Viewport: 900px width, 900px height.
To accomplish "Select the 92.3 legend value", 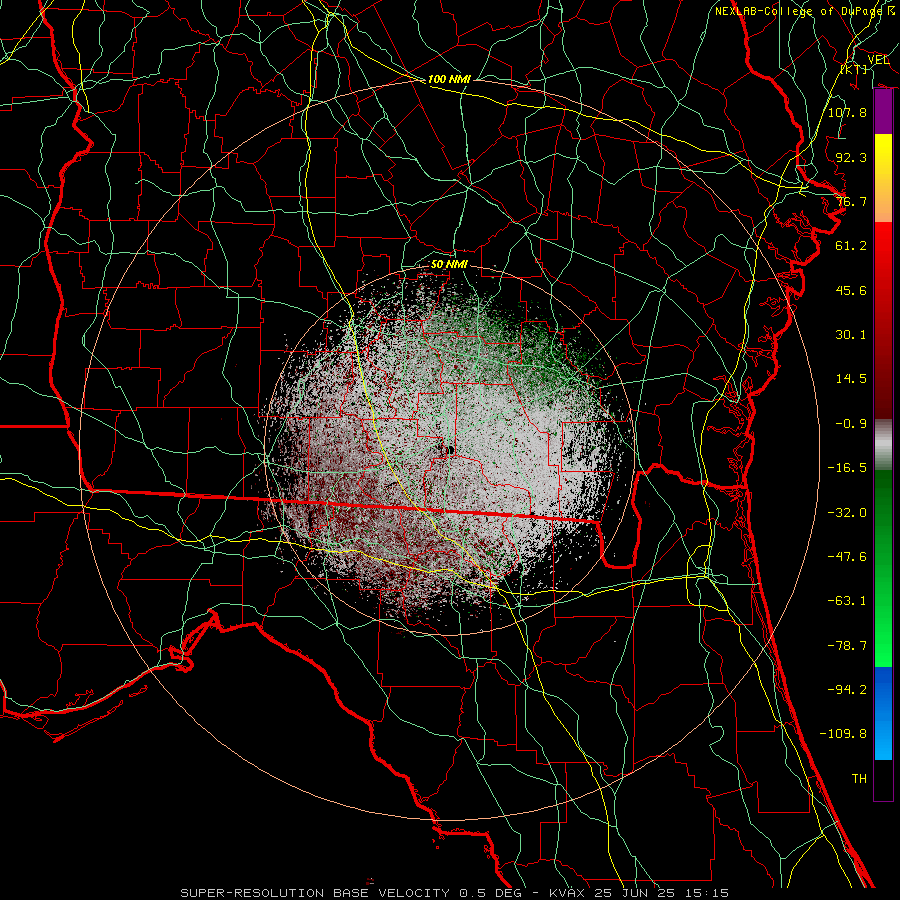I will click(x=851, y=157).
